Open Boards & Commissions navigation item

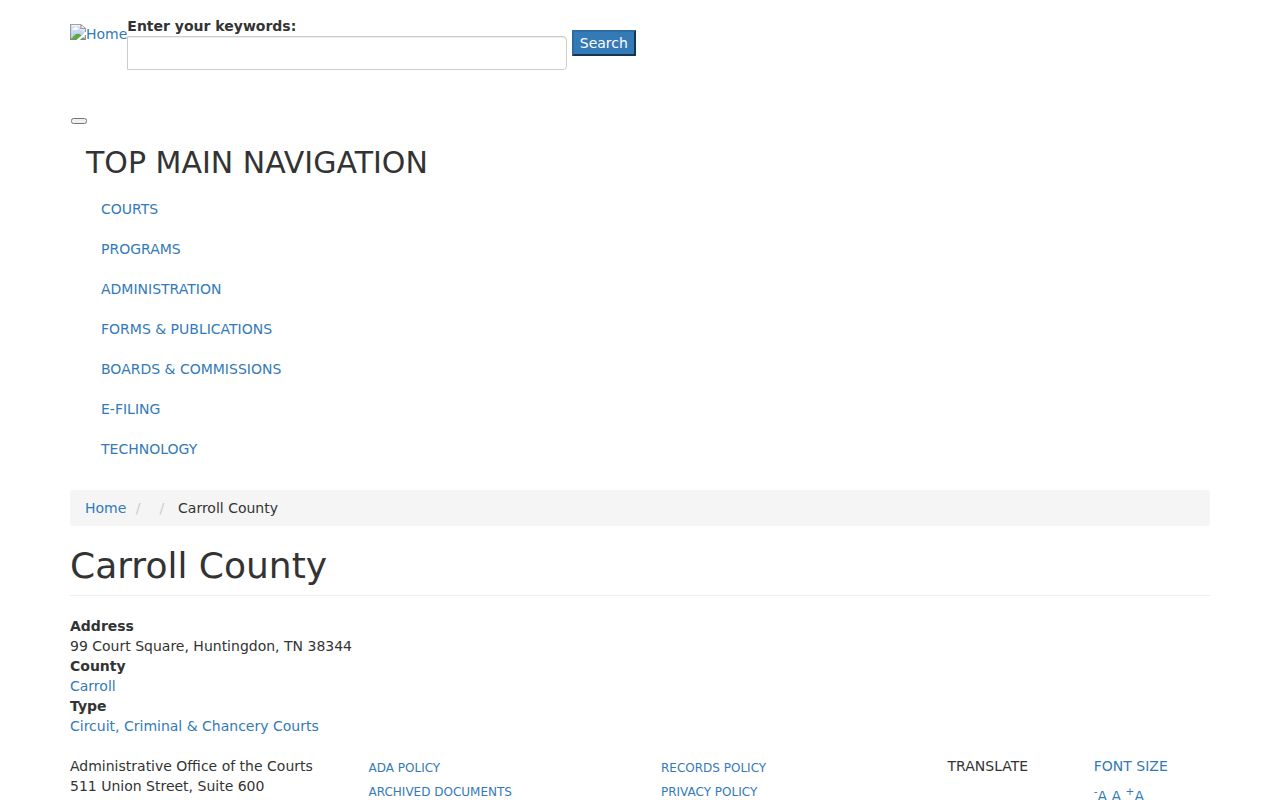tap(191, 369)
